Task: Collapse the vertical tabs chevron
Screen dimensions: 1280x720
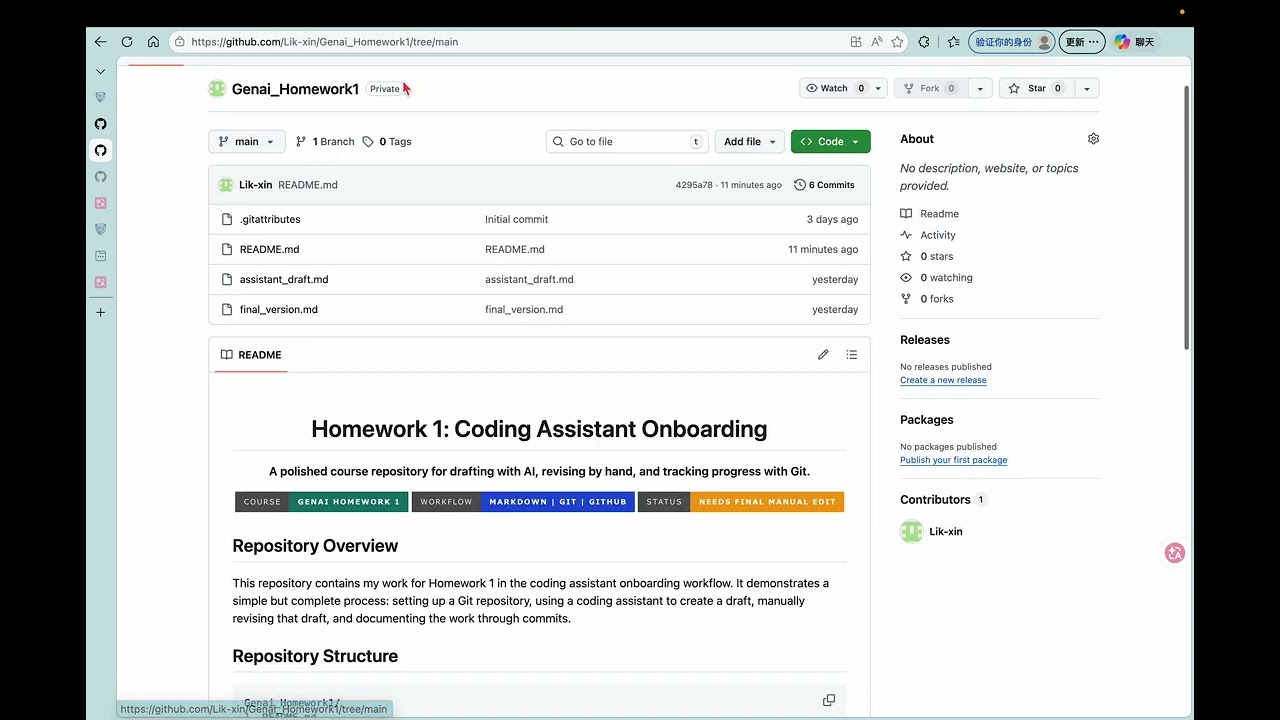Action: tap(100, 72)
